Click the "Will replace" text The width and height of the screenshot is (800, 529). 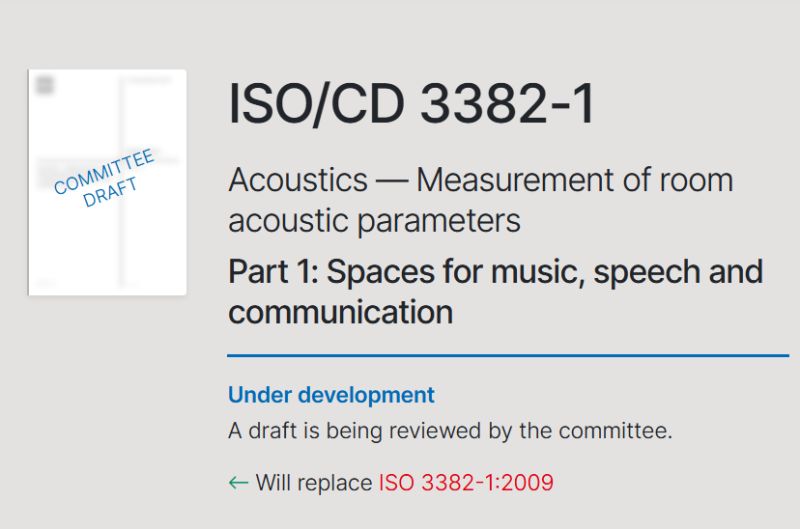coord(313,483)
